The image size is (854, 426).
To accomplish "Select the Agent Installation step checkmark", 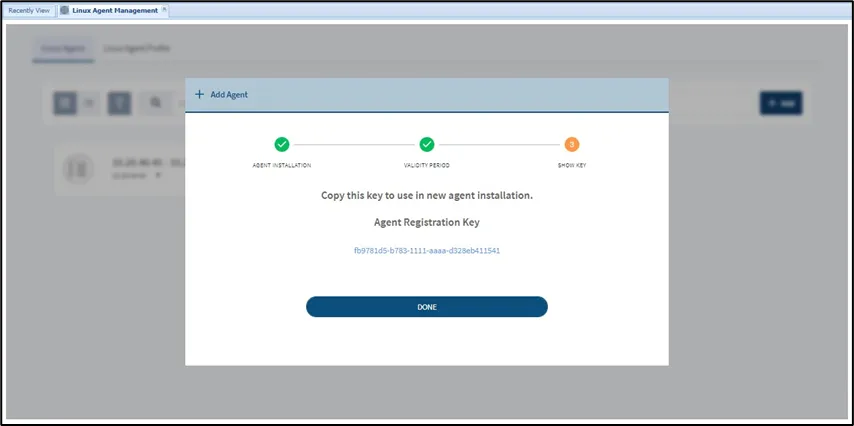I will click(x=282, y=144).
